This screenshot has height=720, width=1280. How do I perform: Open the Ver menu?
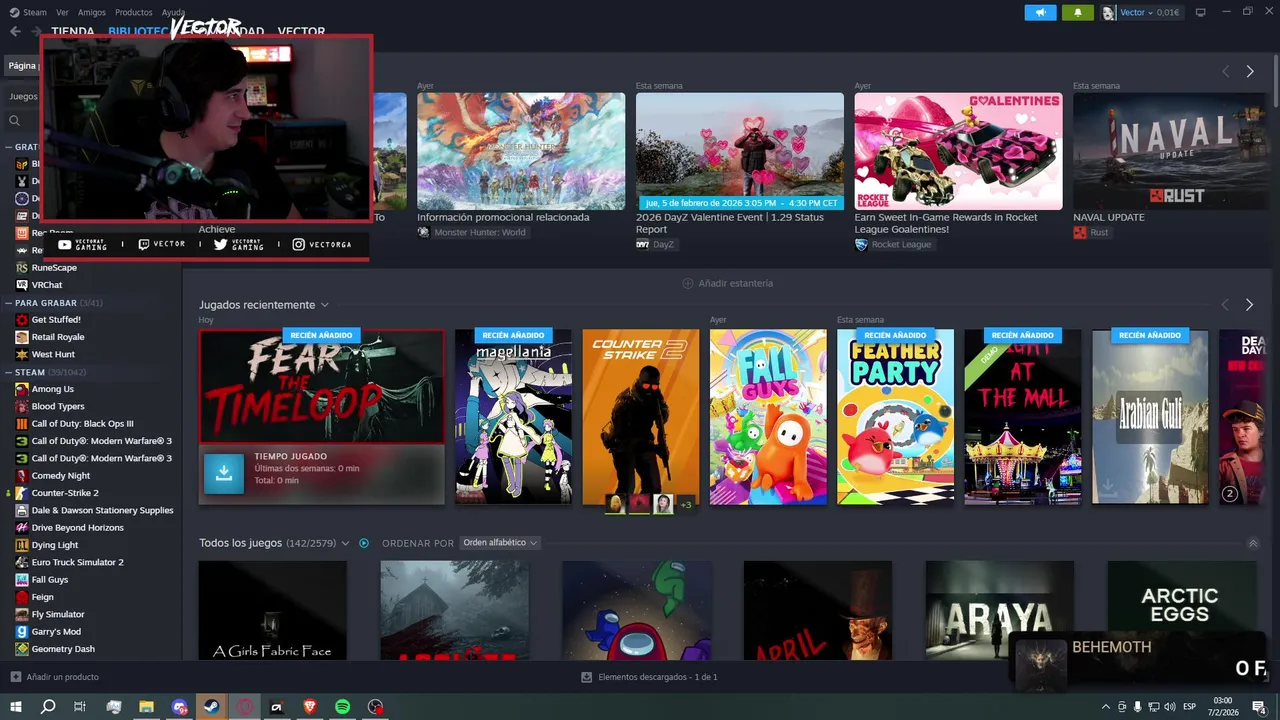63,13
